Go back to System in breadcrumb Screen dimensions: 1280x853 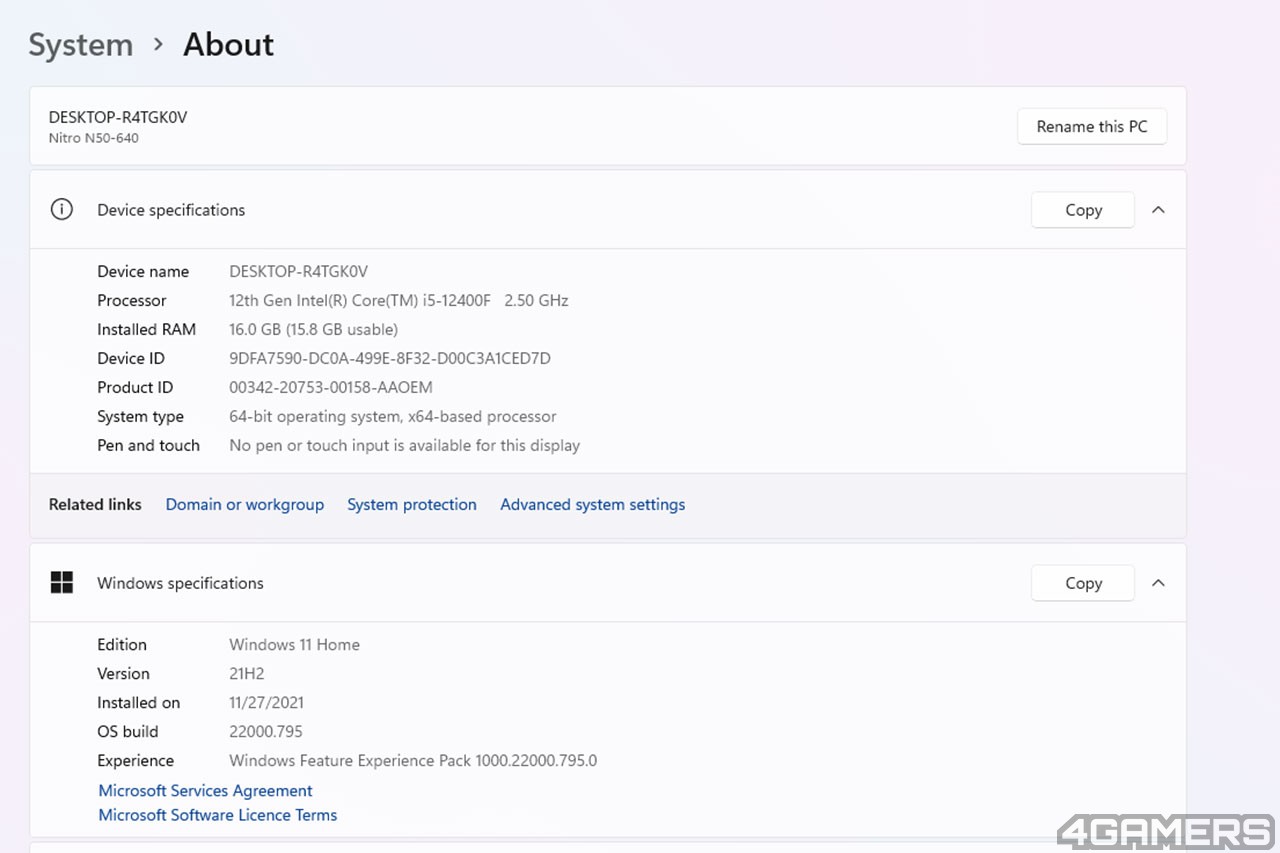click(x=81, y=45)
